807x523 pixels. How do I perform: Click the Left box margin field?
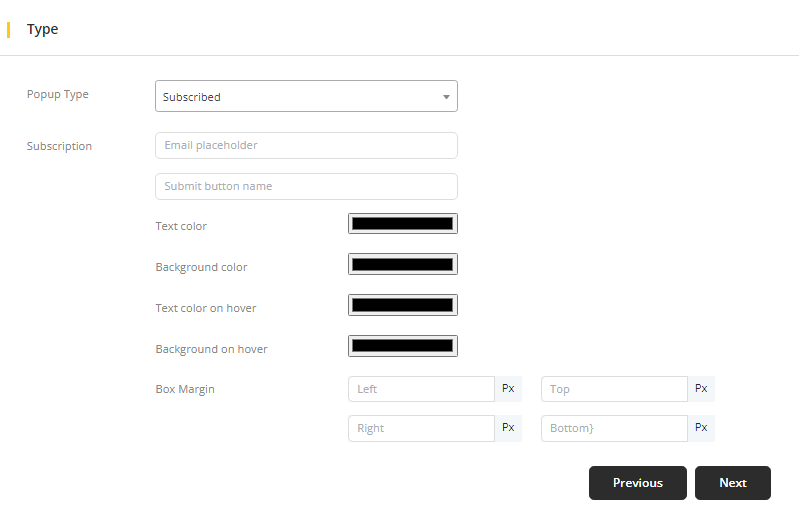[421, 389]
